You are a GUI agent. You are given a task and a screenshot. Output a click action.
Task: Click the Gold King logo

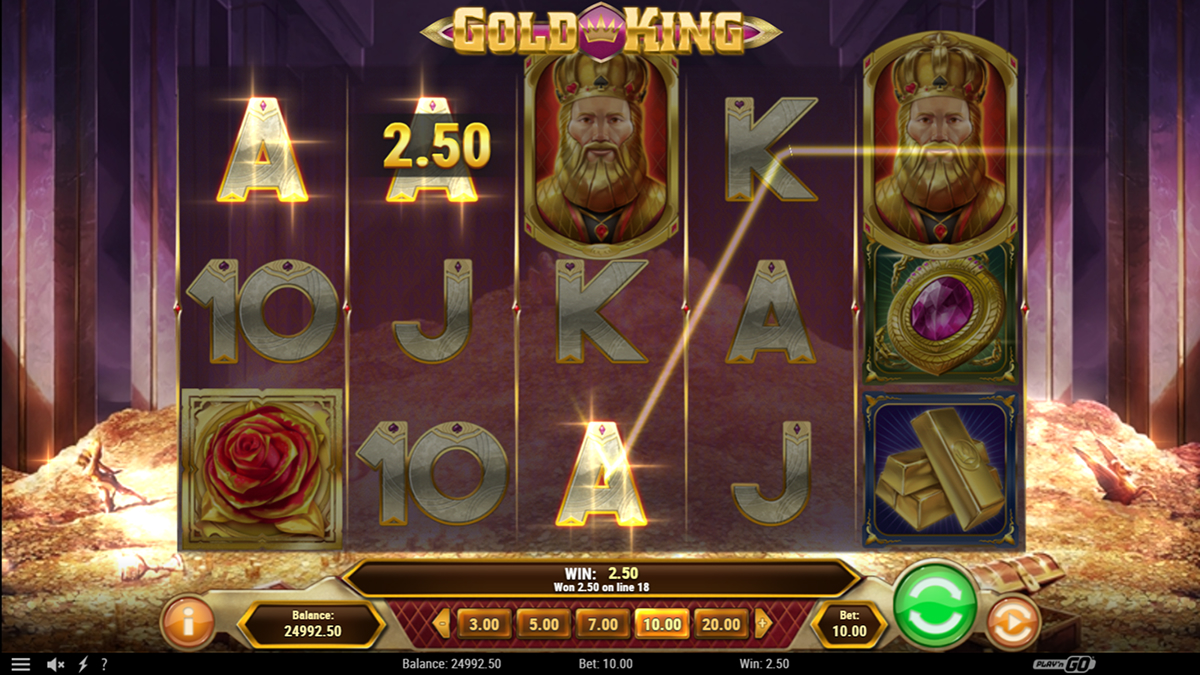click(600, 30)
